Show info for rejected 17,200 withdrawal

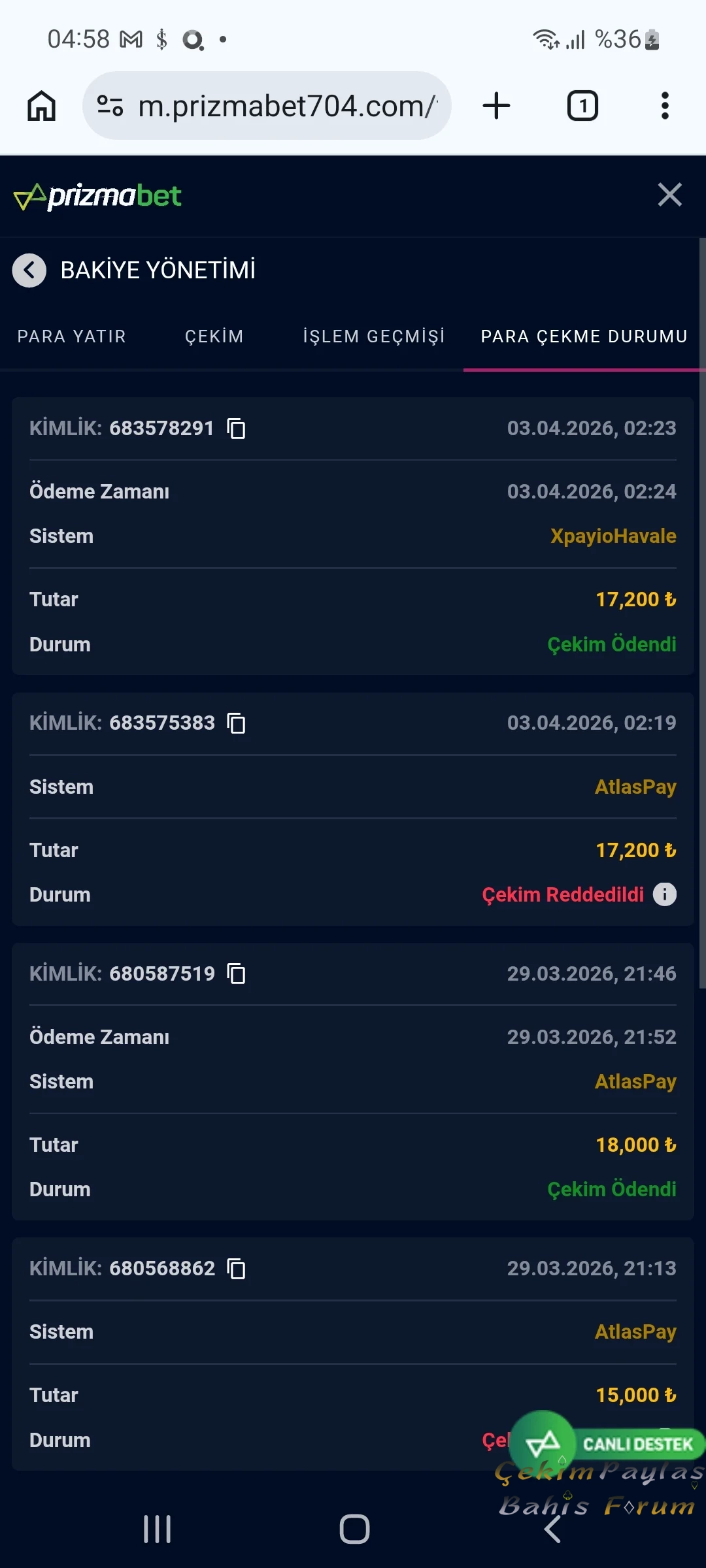coord(665,894)
